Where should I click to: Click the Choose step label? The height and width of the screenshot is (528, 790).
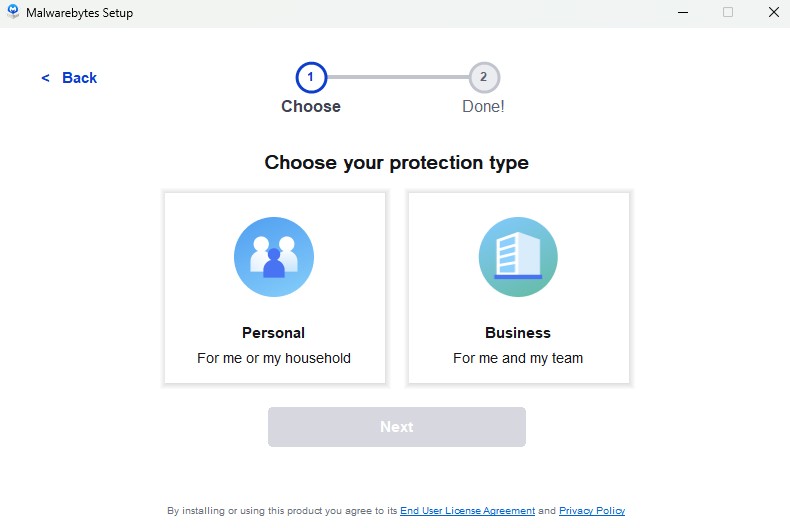(x=311, y=107)
